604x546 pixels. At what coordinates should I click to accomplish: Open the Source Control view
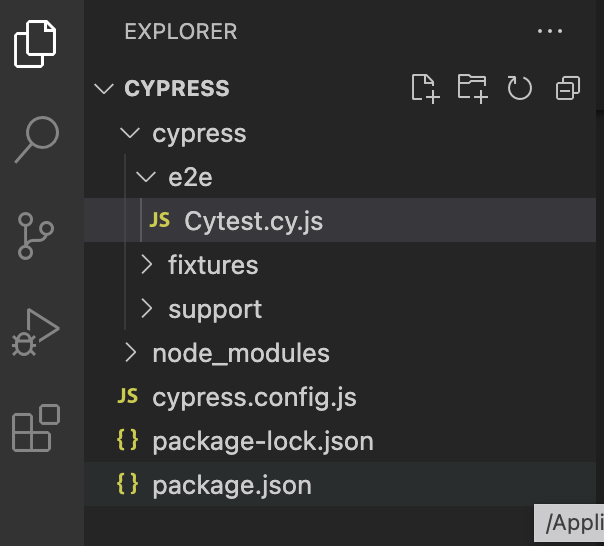click(35, 235)
